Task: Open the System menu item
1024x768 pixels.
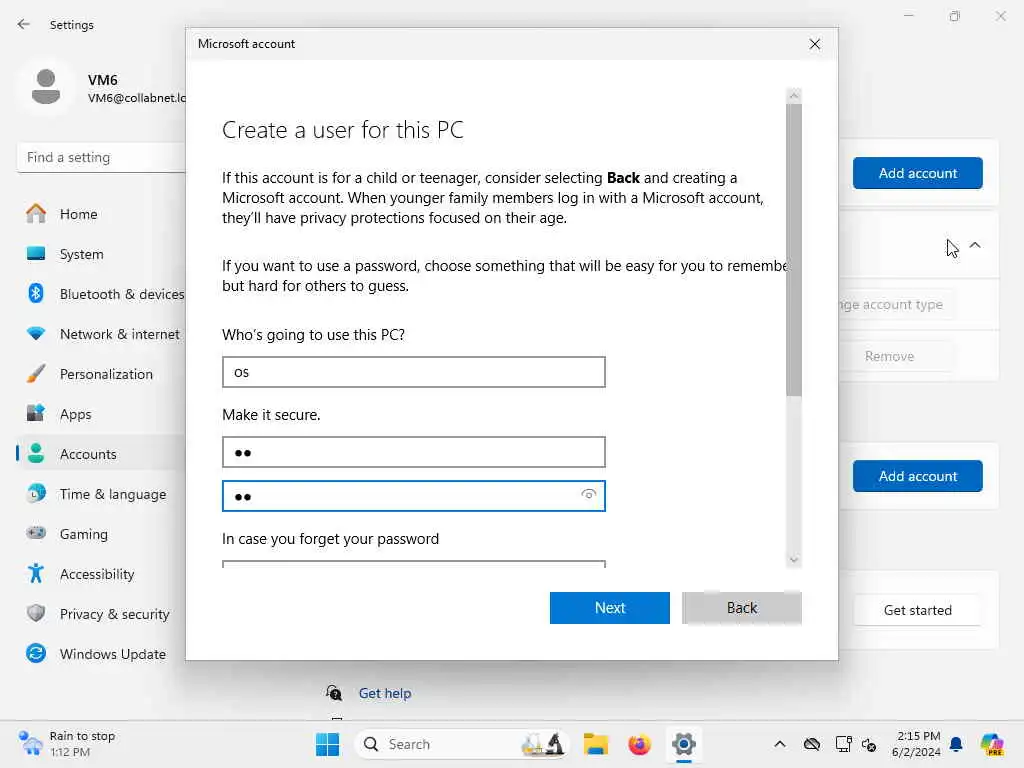Action: coord(82,254)
